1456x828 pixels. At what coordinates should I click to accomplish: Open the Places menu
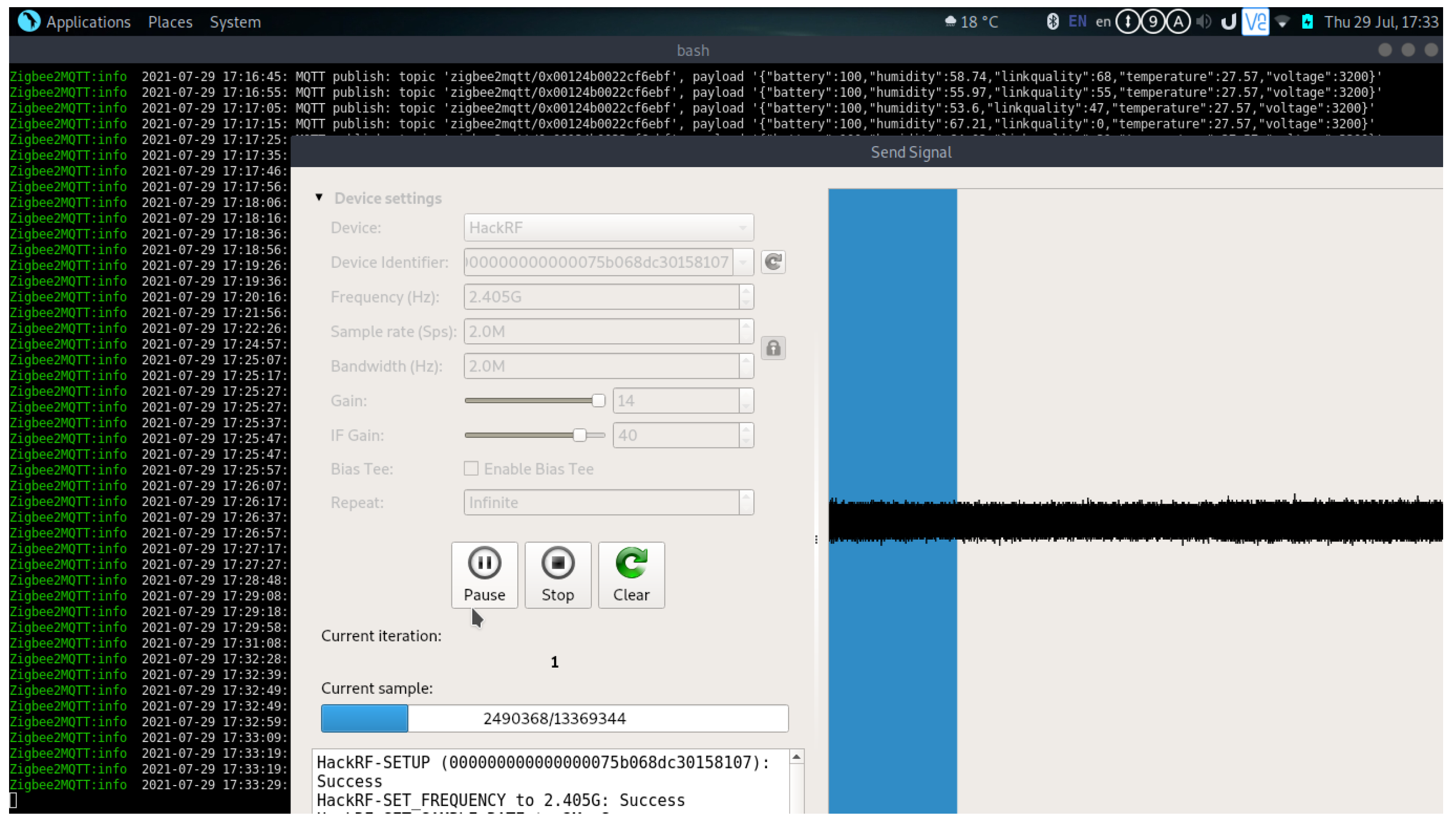(x=170, y=21)
